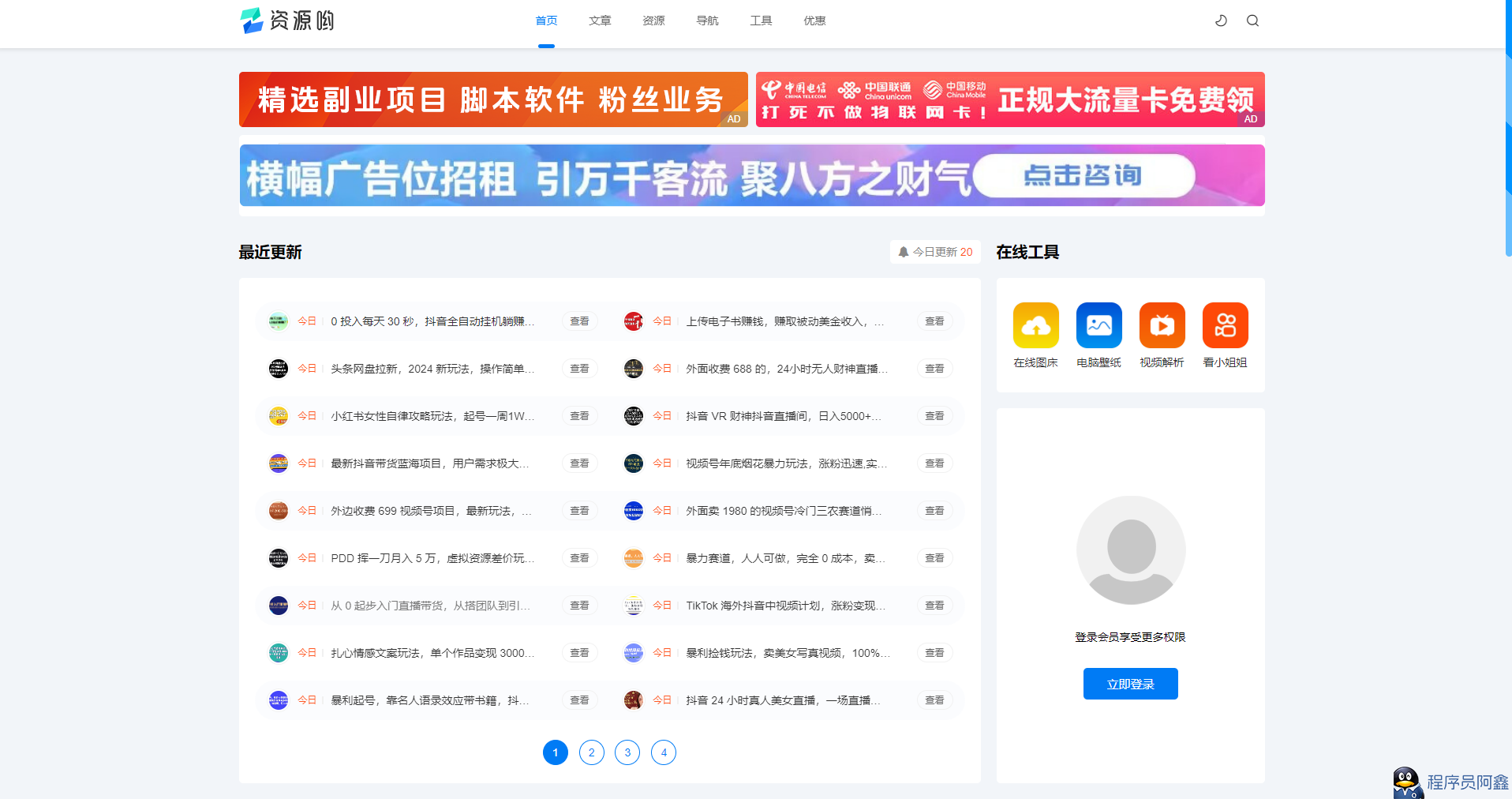This screenshot has width=1512, height=799.
Task: Click avatar beside 小红书女性自律攻略 post
Action: (x=279, y=416)
